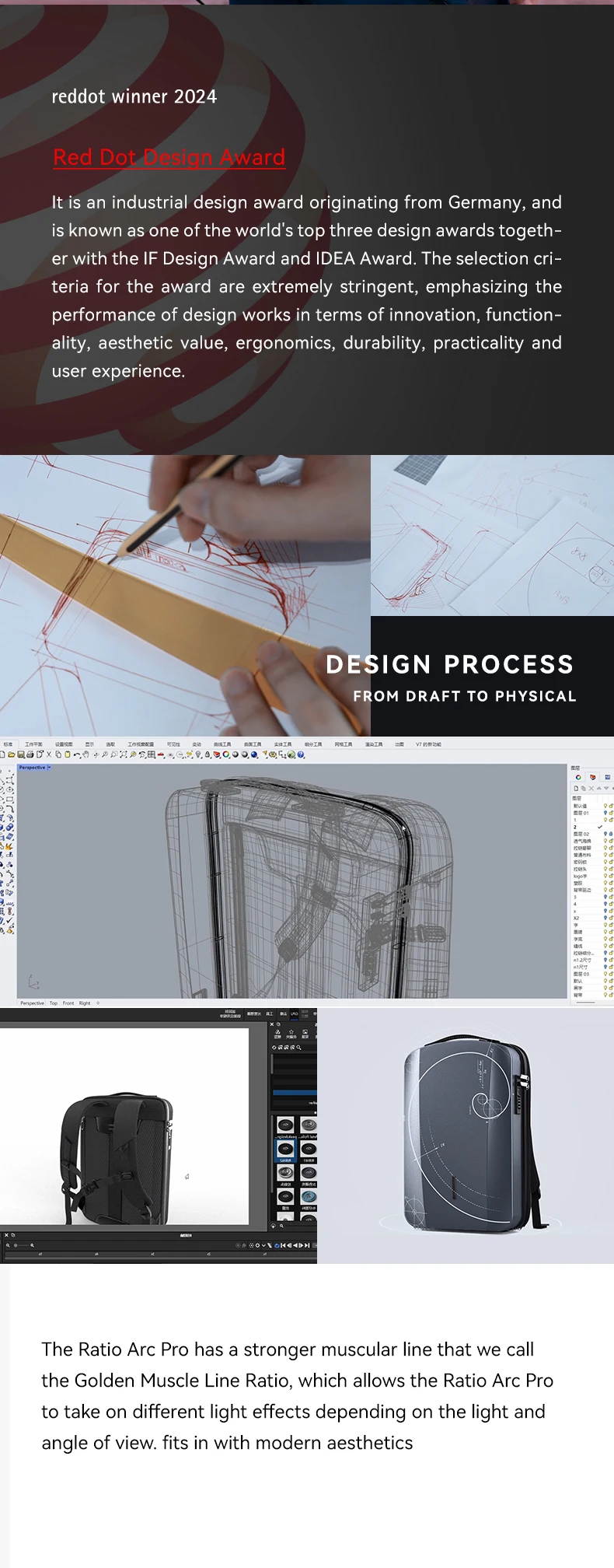Switch to the Right viewport tab
Image resolution: width=614 pixels, height=1568 pixels.
tap(85, 1003)
